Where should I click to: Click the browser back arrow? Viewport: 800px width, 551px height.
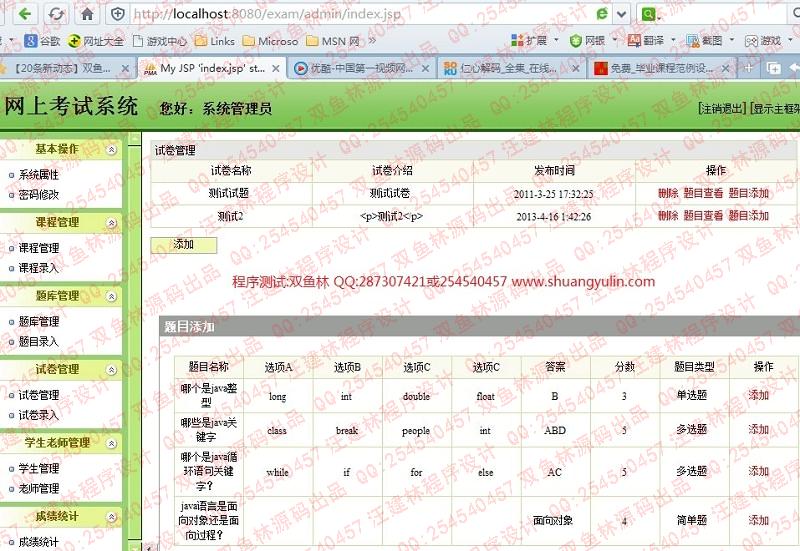[x=24, y=14]
